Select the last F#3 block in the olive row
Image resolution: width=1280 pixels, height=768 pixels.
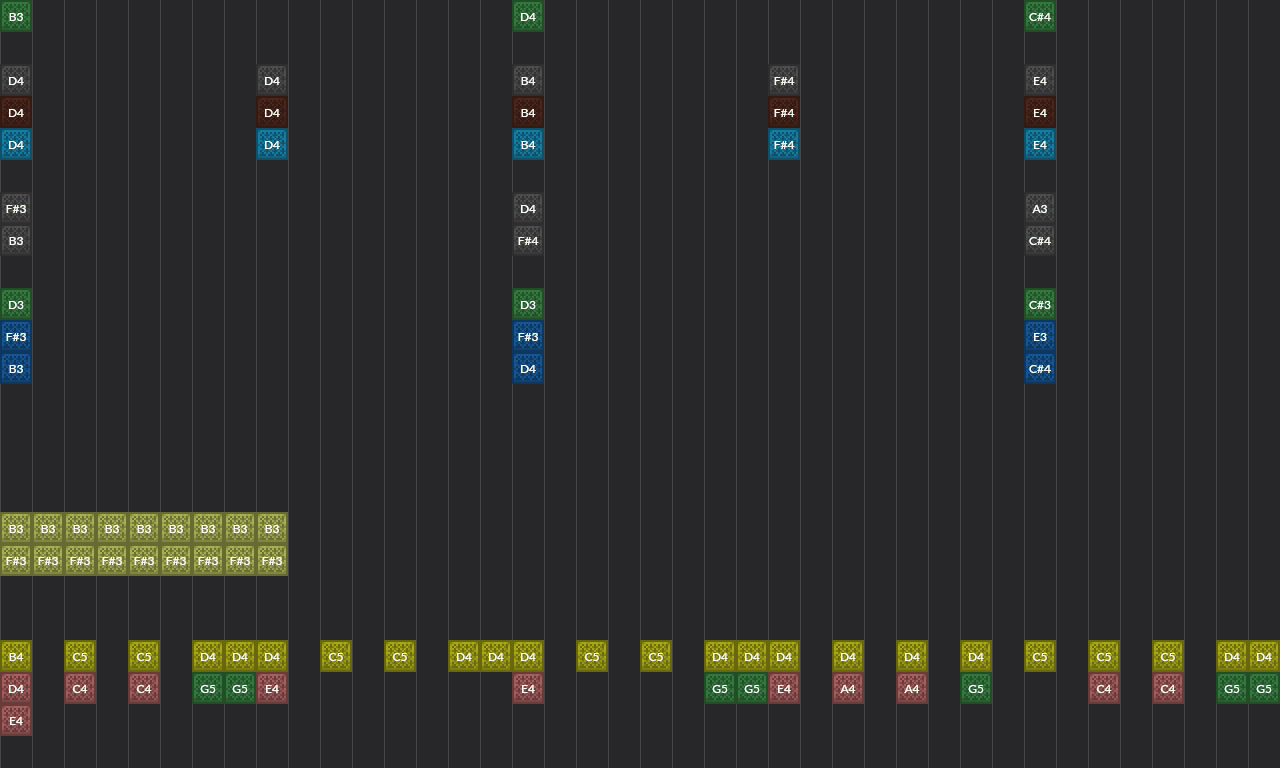coord(271,560)
